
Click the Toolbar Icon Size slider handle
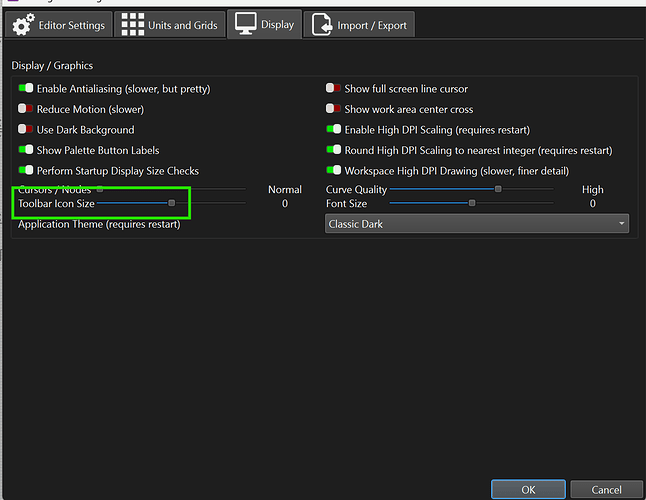pos(172,203)
